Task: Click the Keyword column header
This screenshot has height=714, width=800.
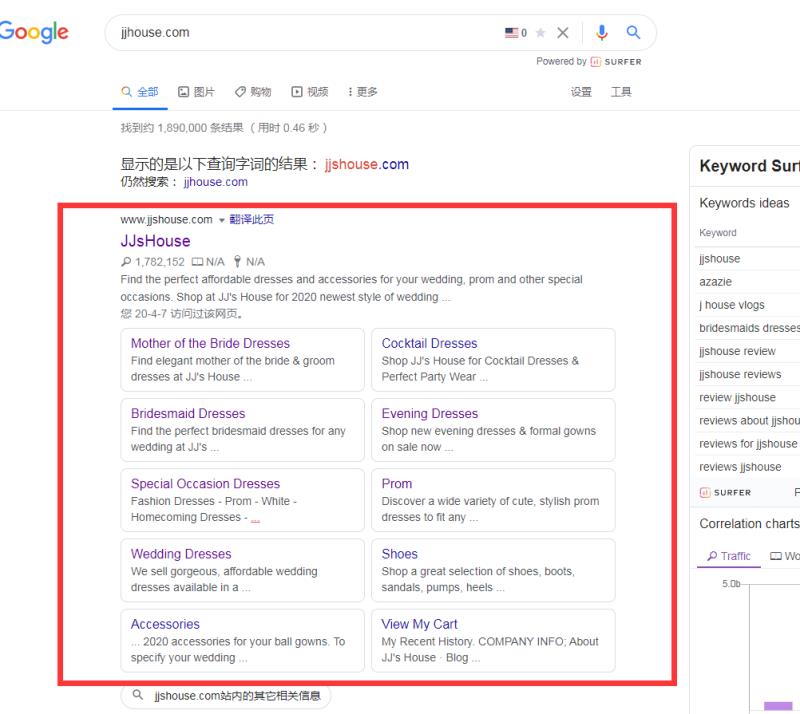Action: pyautogui.click(x=717, y=233)
